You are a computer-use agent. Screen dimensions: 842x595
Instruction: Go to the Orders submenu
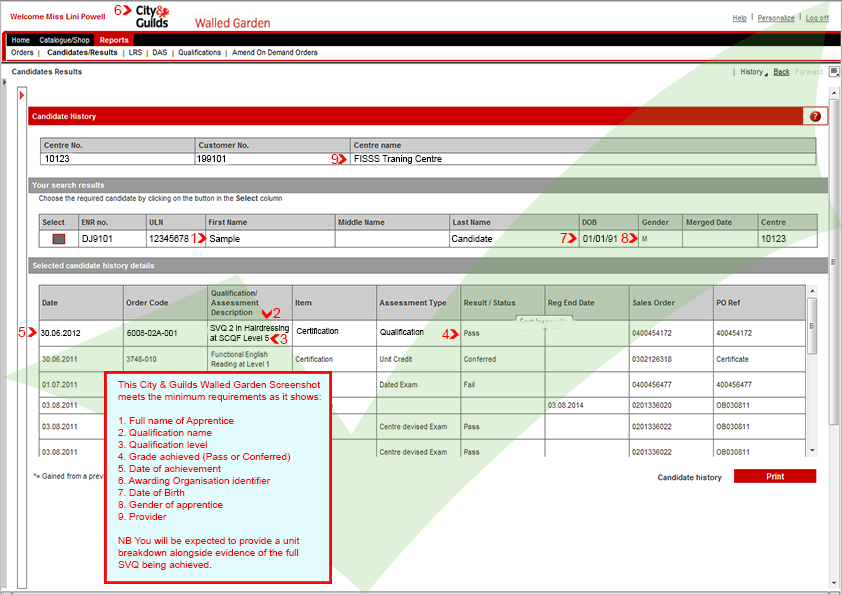point(22,53)
